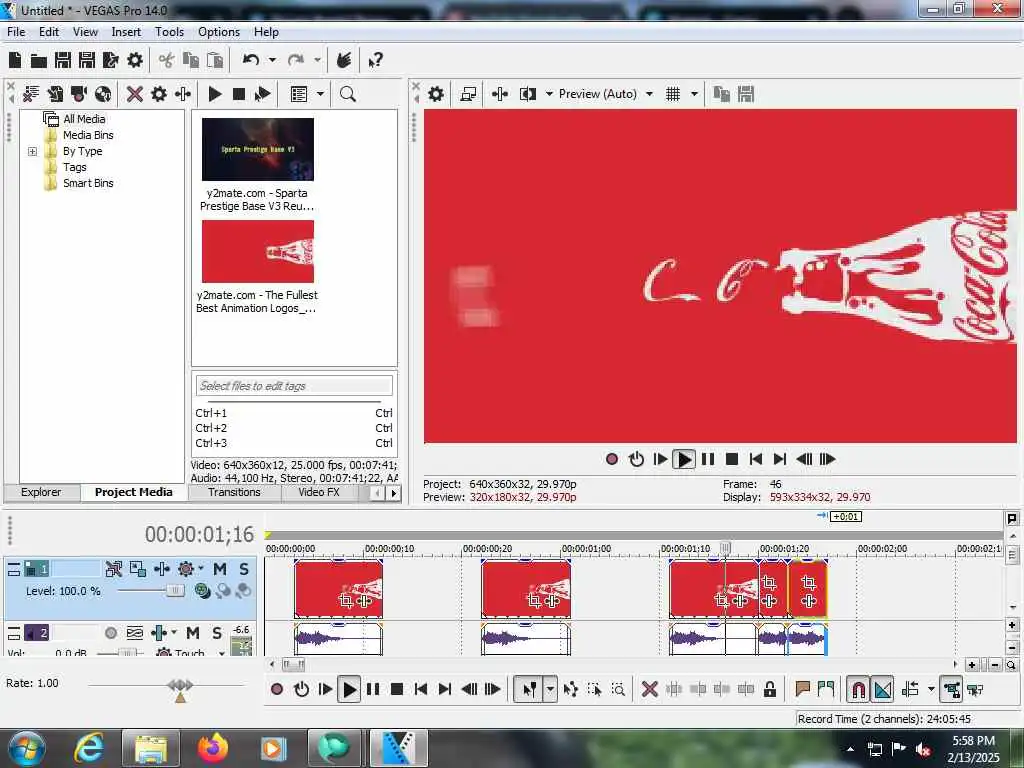This screenshot has height=768, width=1024.
Task: Open the Tools menu
Action: (169, 31)
